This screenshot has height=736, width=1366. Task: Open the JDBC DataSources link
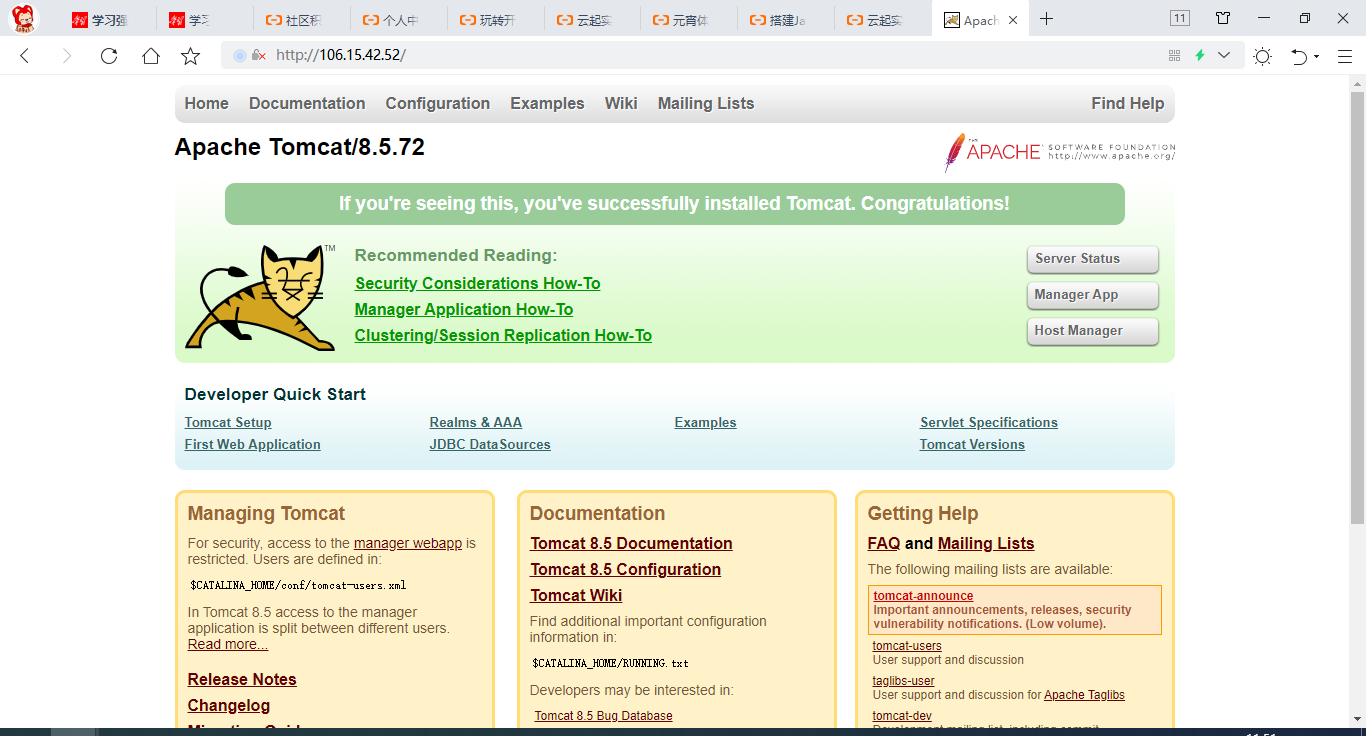pyautogui.click(x=490, y=445)
